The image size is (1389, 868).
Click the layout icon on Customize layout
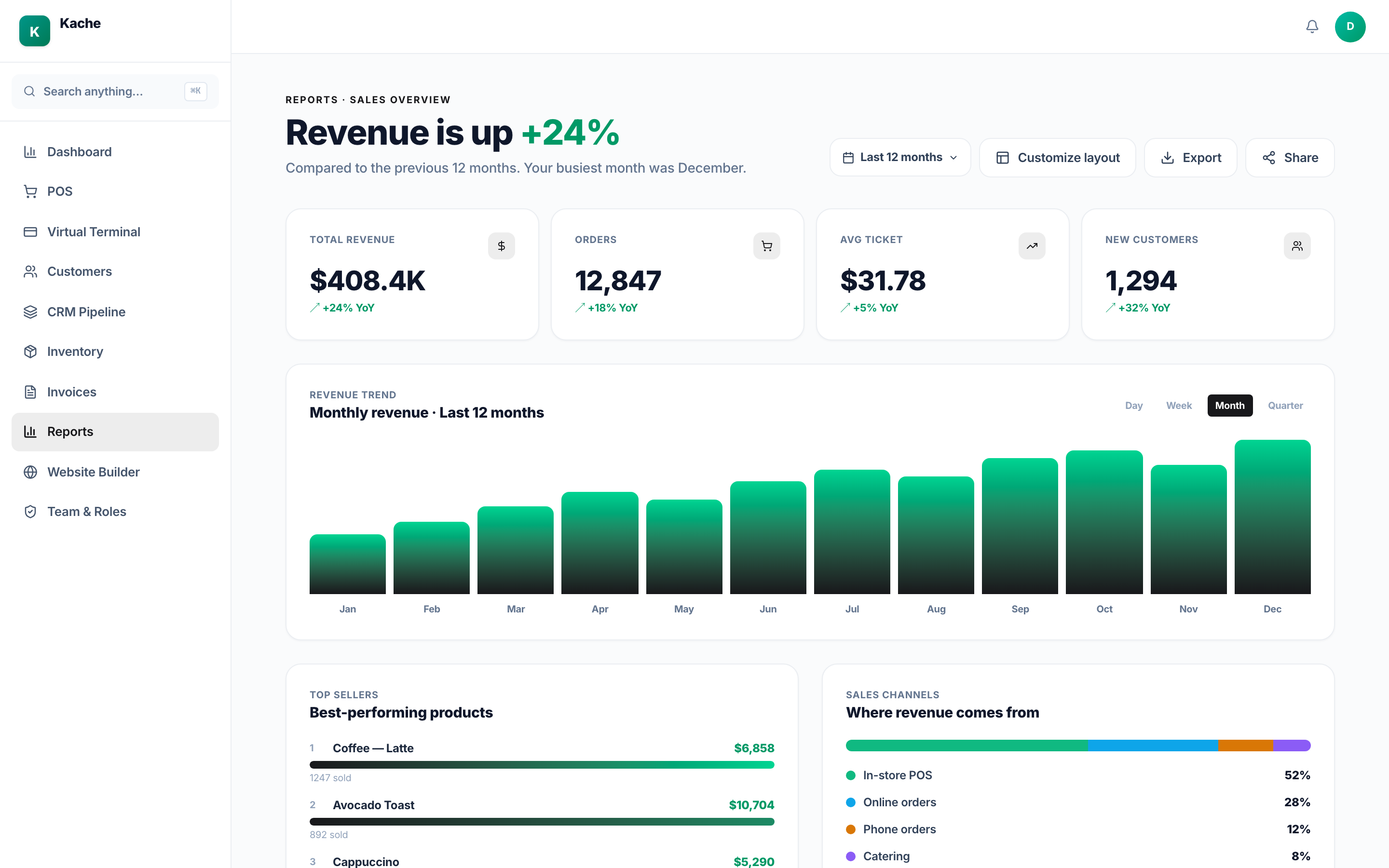tap(1003, 157)
